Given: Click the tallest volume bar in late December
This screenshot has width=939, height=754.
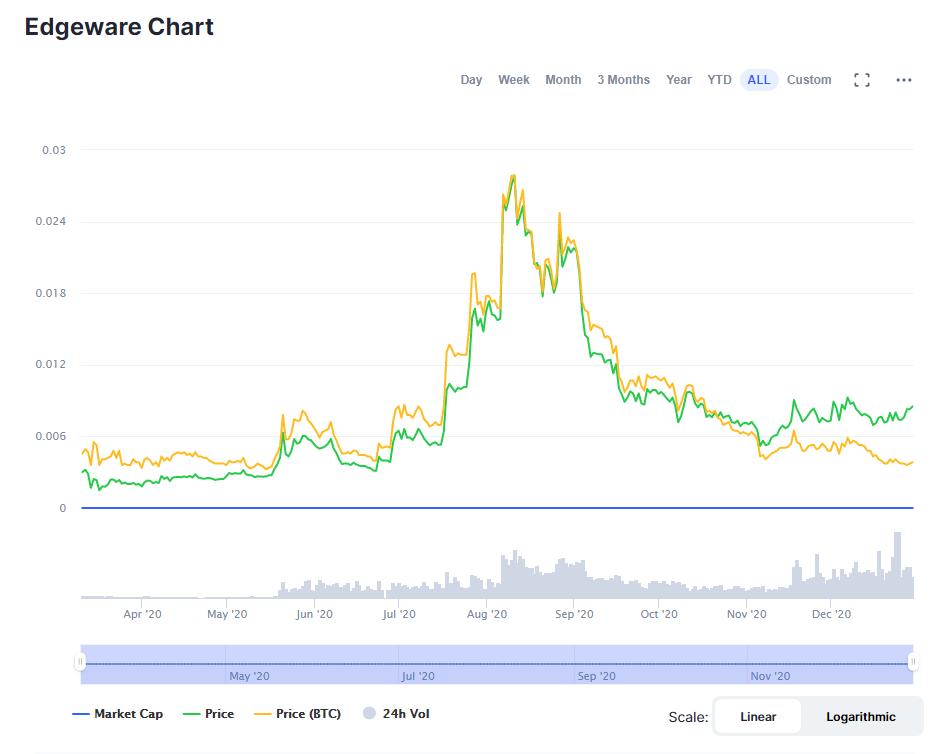Looking at the screenshot, I should (897, 565).
